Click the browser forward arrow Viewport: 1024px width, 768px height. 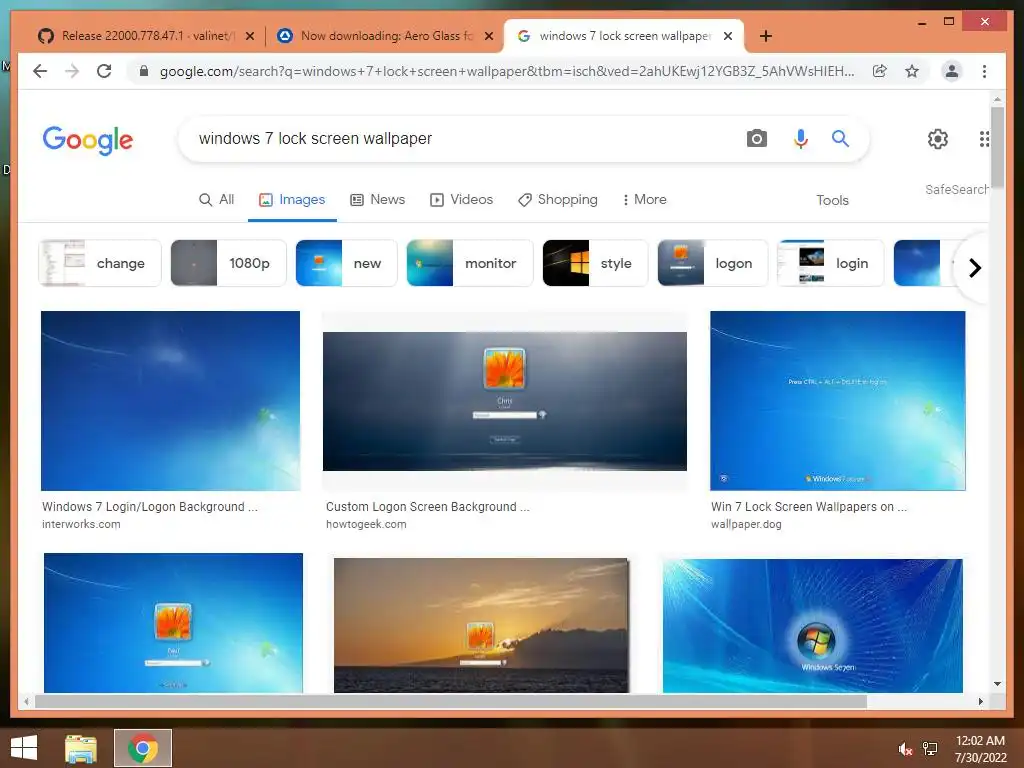pyautogui.click(x=72, y=71)
